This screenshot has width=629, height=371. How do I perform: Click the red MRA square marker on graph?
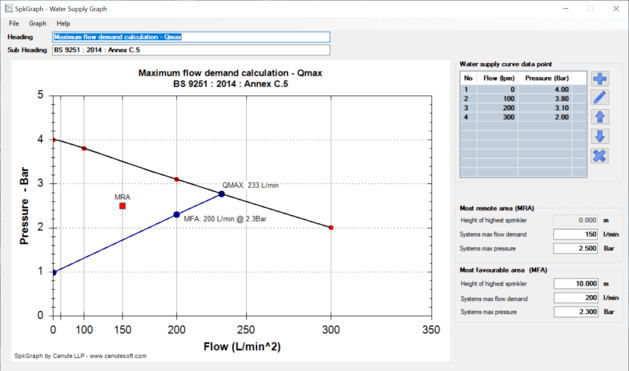tap(122, 206)
